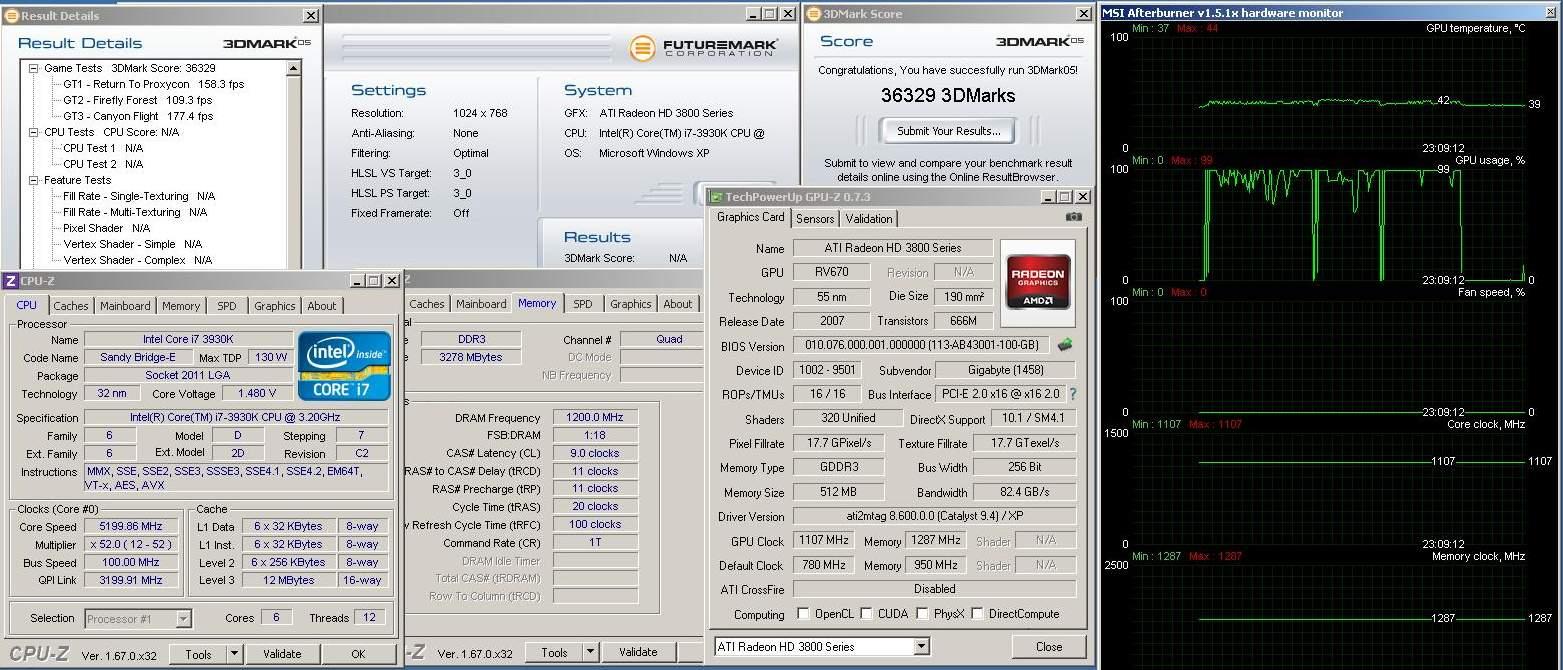Open About tab in rear CPU-Z Memory window
This screenshot has height=670, width=1563.
(x=678, y=304)
